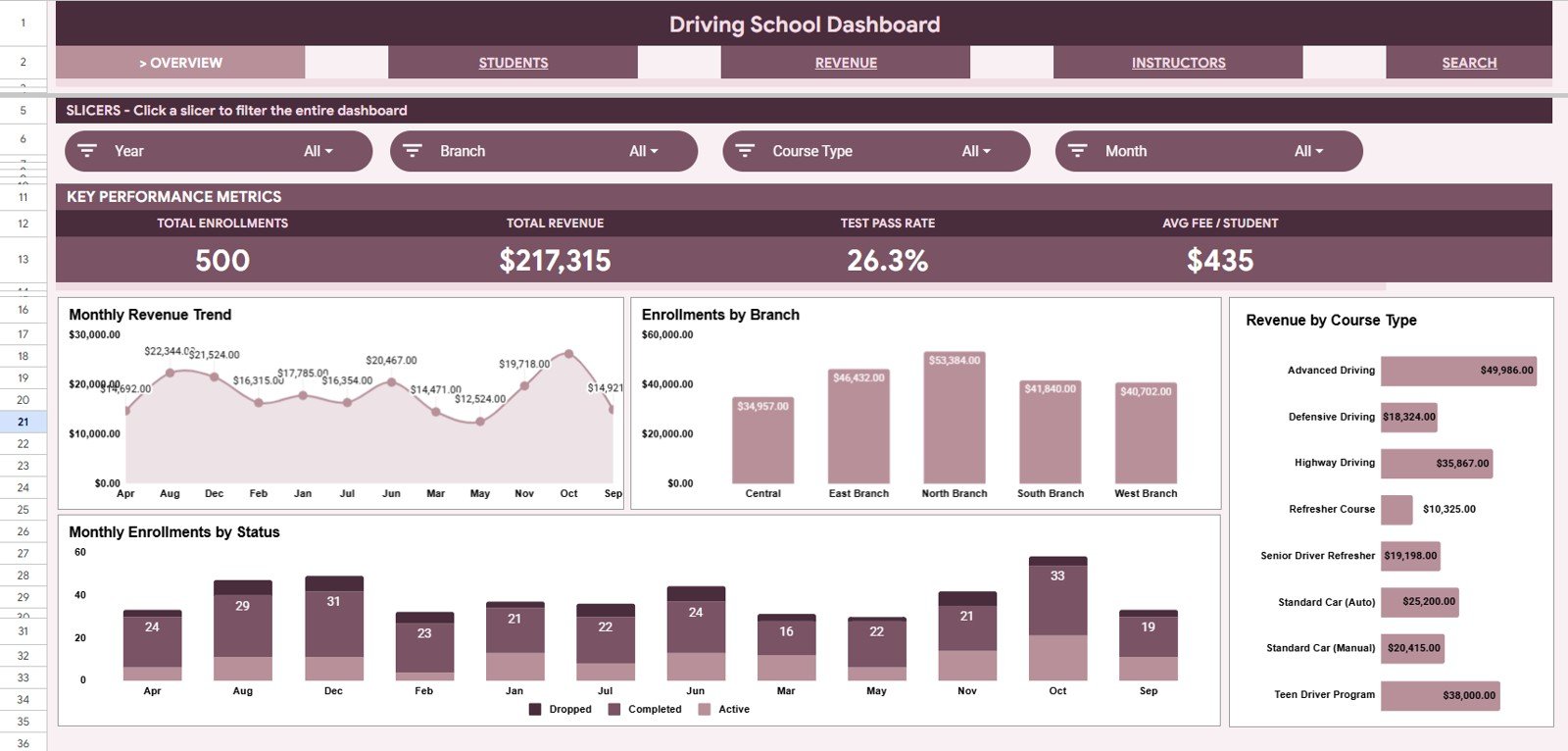This screenshot has height=751, width=1568.
Task: Open the Instructors tab
Action: [1178, 63]
